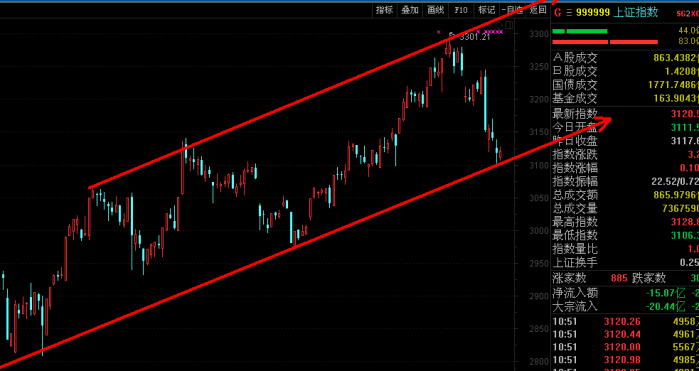Screen dimensions: 699x371
Task: Select the 最新指数 row in the quote panel
Action: tap(625, 114)
